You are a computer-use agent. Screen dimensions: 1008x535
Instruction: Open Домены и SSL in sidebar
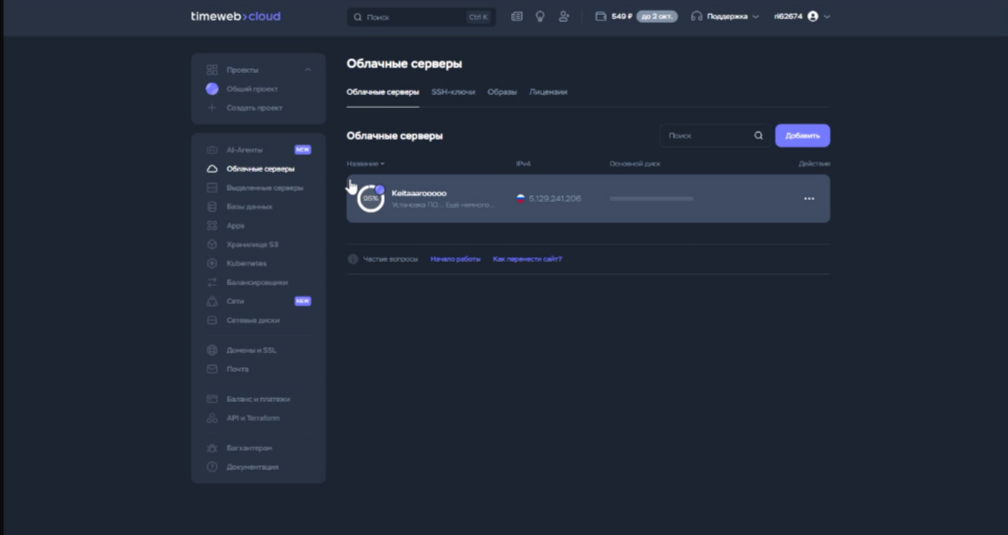tap(251, 351)
